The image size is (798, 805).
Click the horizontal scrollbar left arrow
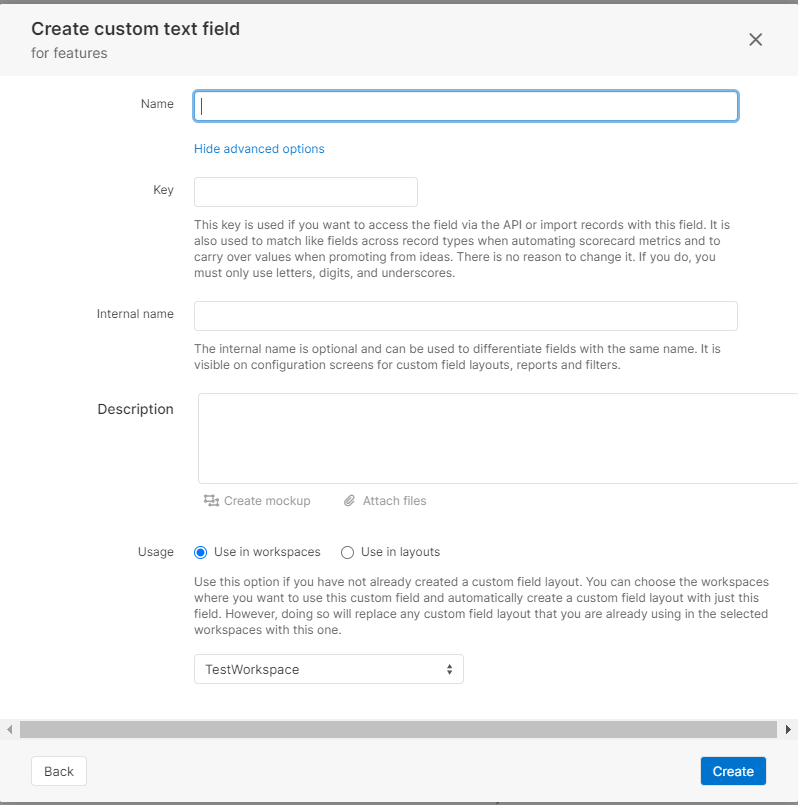tap(9, 729)
